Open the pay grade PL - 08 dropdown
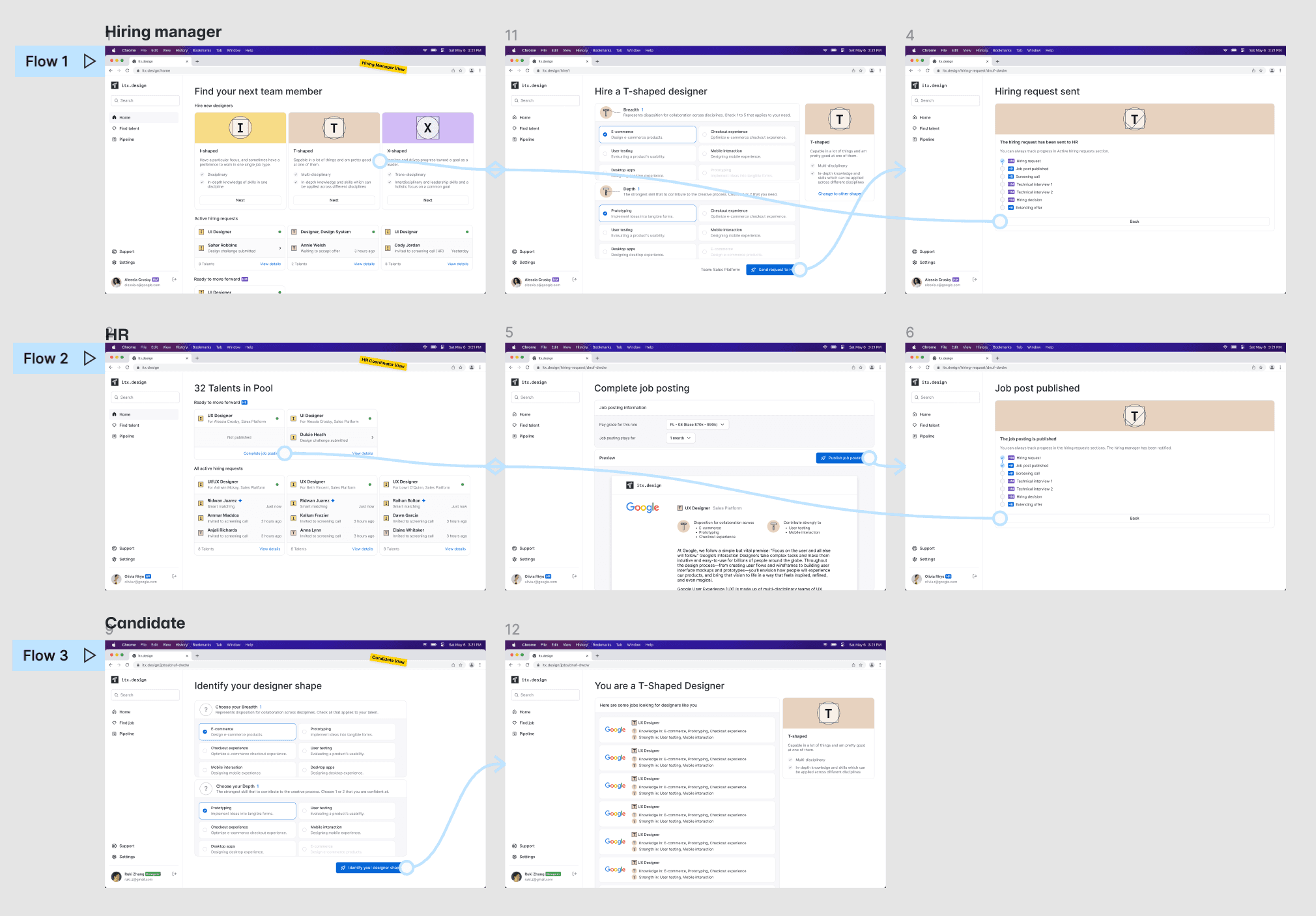This screenshot has height=916, width=1316. pos(697,424)
